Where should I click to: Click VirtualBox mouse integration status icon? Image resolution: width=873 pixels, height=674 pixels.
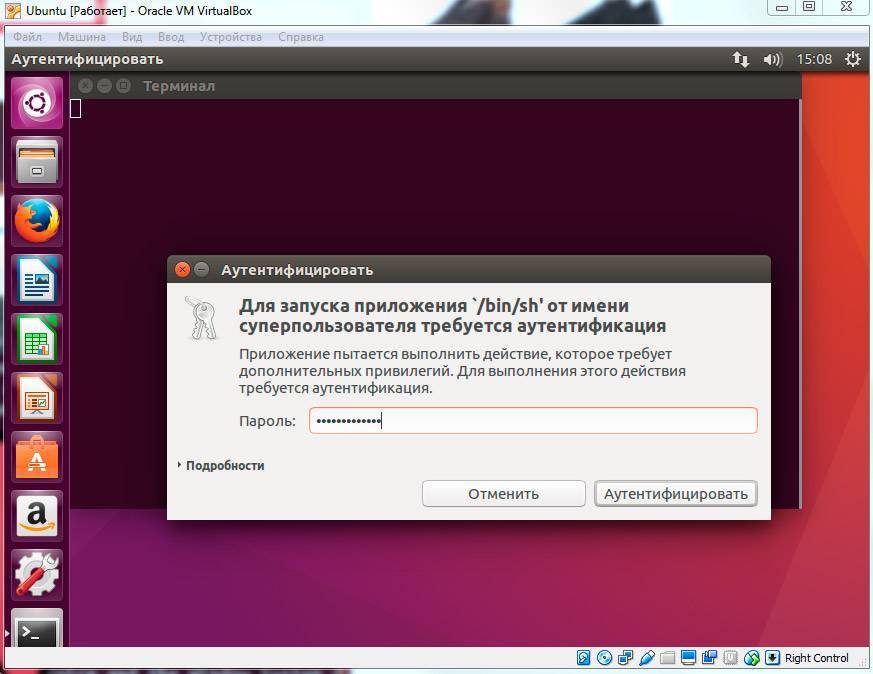752,658
